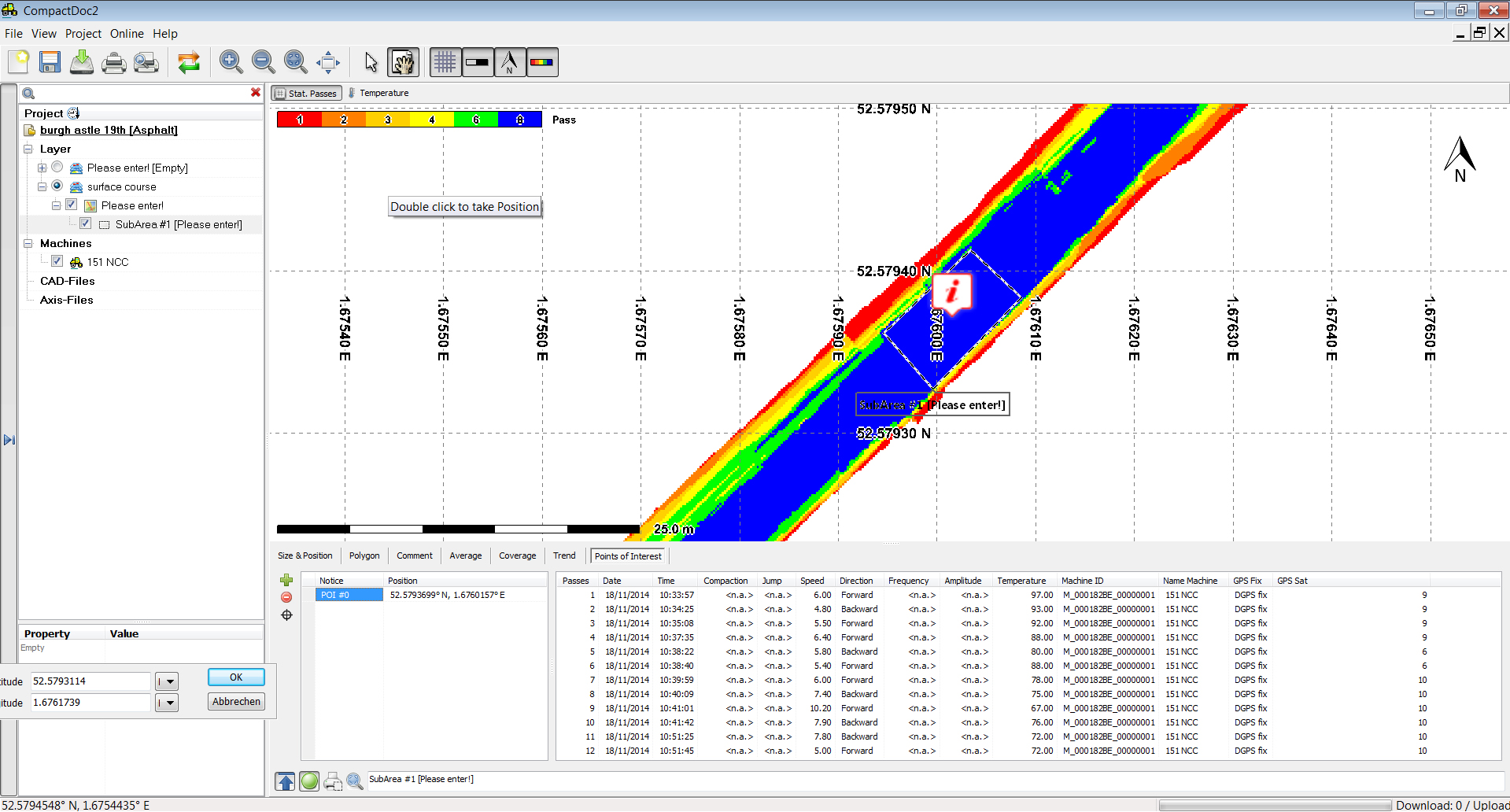
Task: Select the pan hand tool
Action: point(403,62)
